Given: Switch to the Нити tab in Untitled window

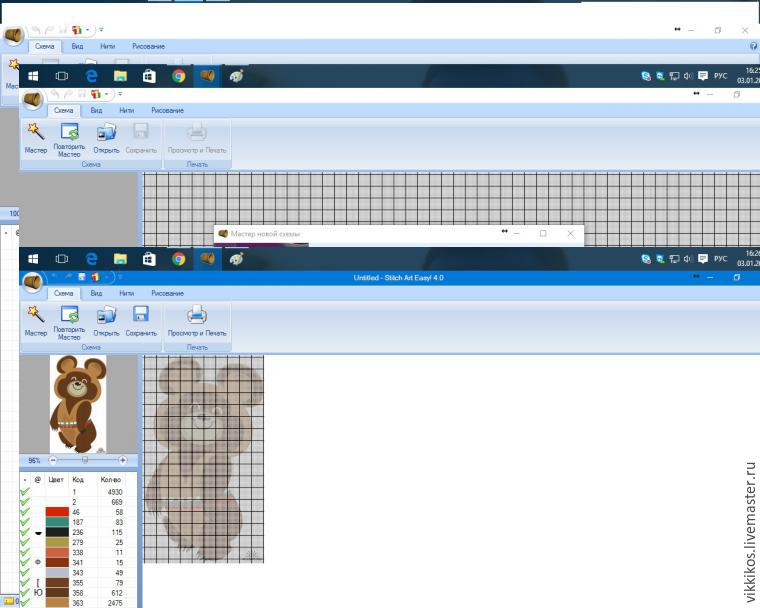Looking at the screenshot, I should [127, 293].
